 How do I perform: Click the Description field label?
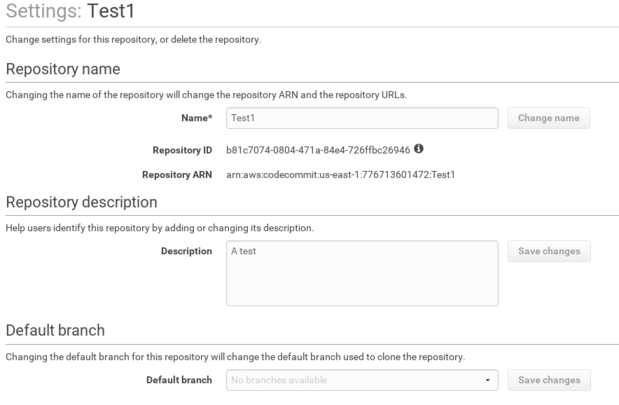(x=186, y=251)
